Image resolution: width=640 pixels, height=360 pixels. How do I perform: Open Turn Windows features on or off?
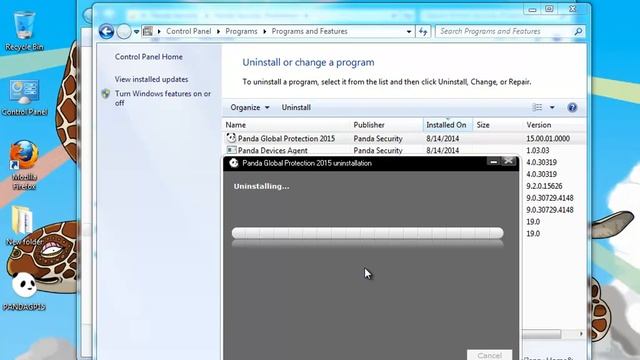point(163,98)
